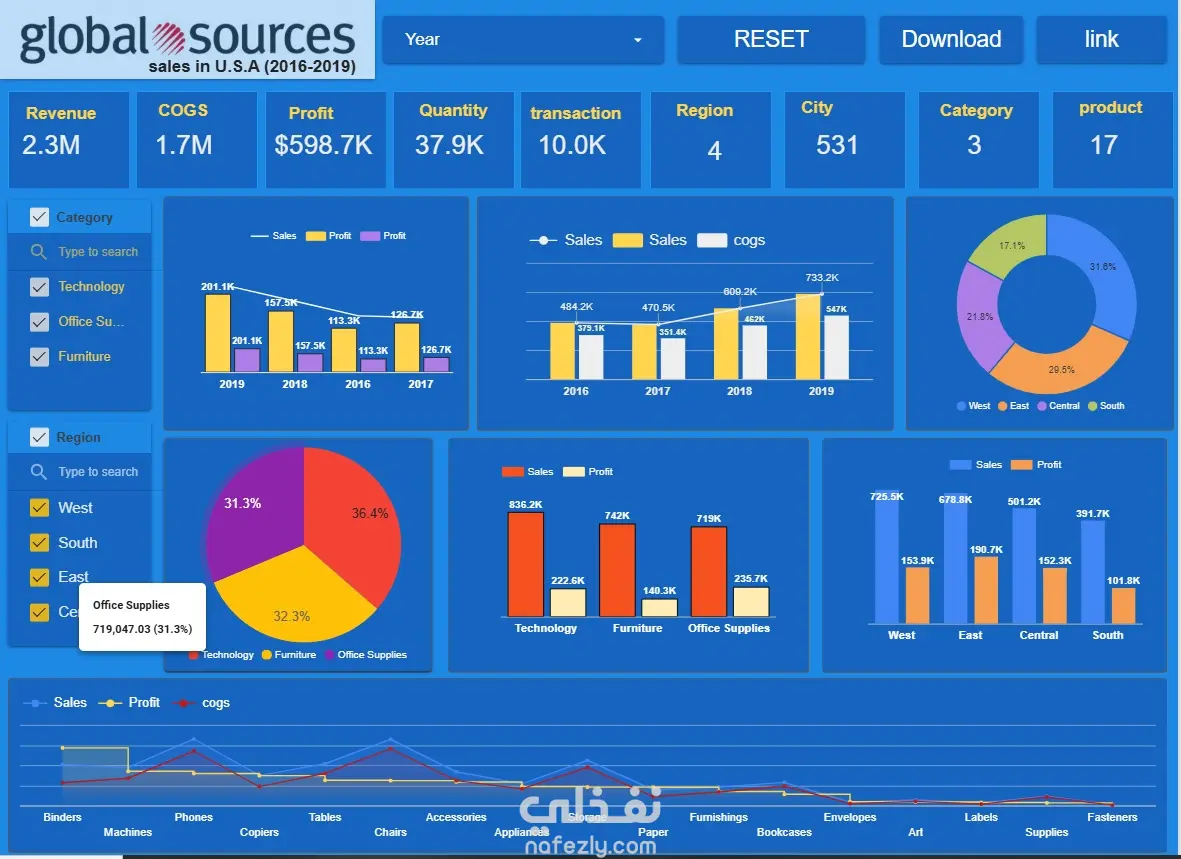Viewport: 1181px width, 859px height.
Task: Click the Year dropdown arrow
Action: (638, 40)
